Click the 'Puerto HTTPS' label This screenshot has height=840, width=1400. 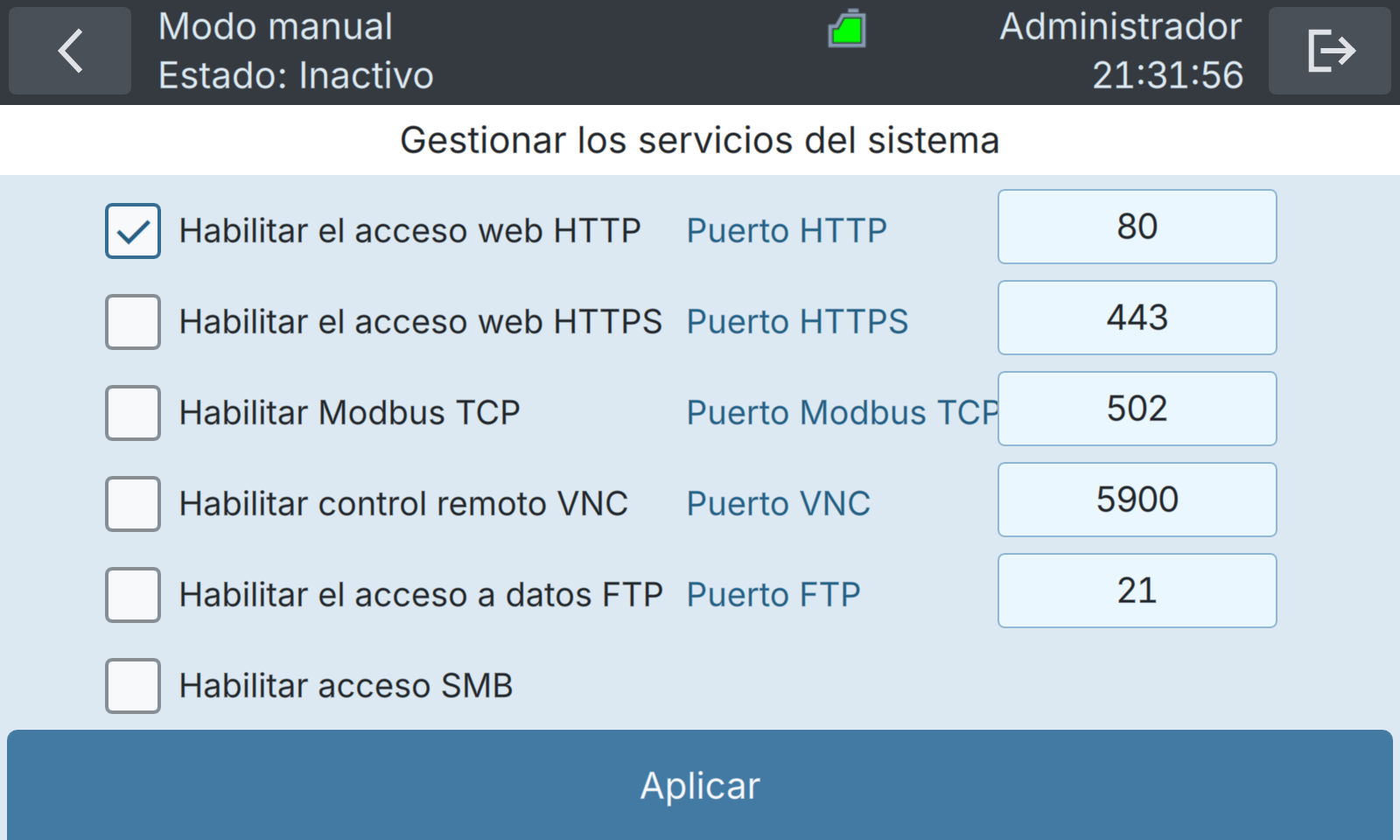tap(797, 322)
